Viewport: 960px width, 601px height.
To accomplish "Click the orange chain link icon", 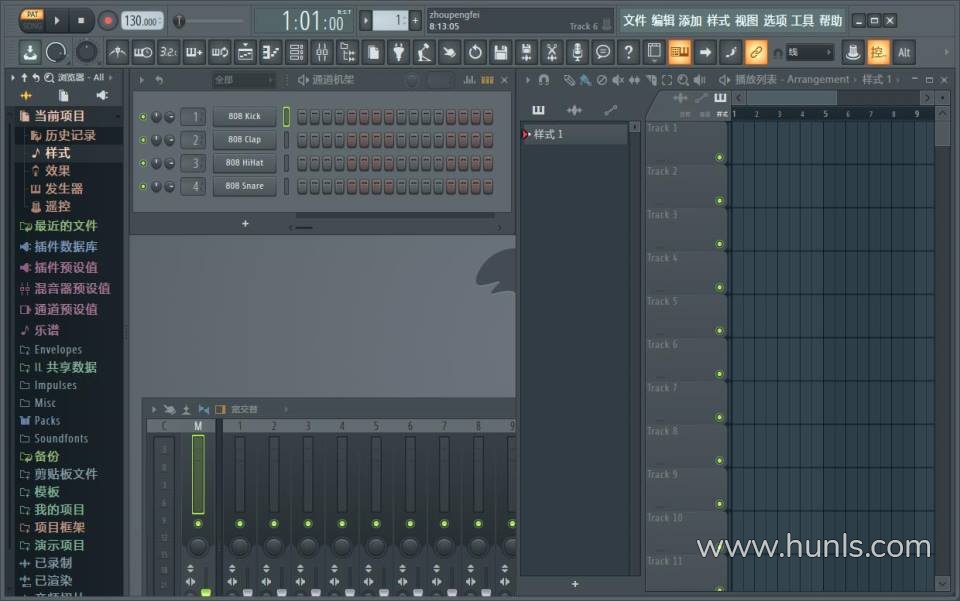I will click(756, 53).
